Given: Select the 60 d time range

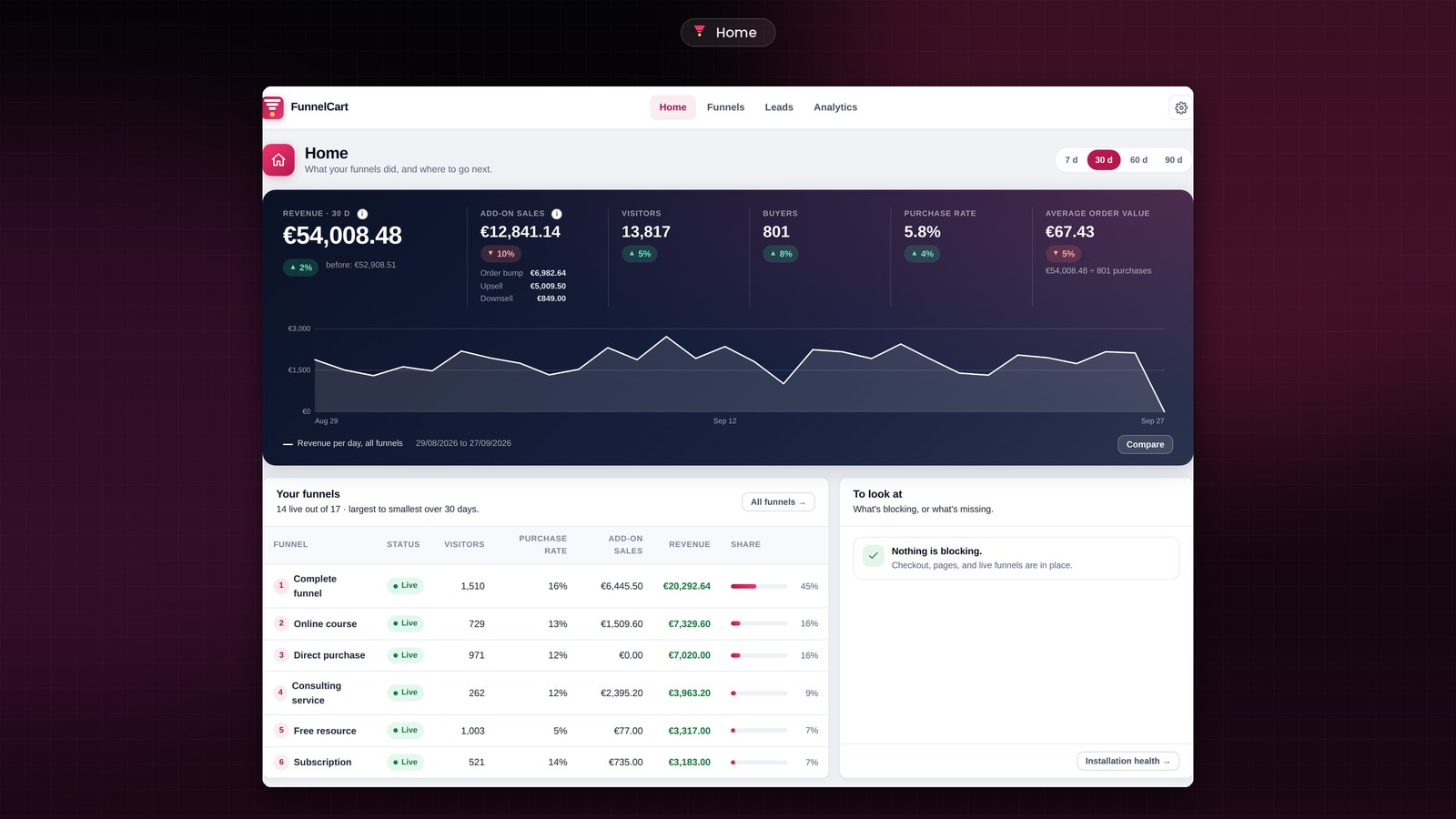Looking at the screenshot, I should [x=1138, y=160].
